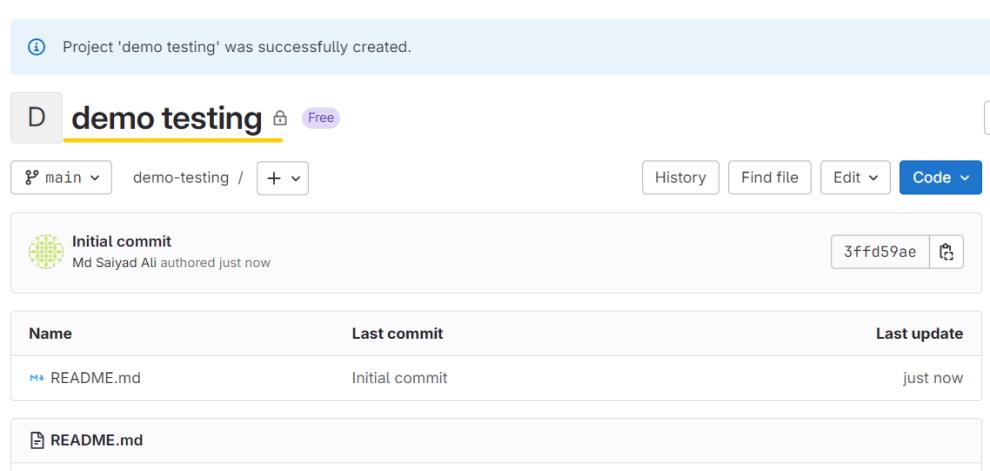990x471 pixels.
Task: Click the Free plan badge
Action: click(320, 118)
